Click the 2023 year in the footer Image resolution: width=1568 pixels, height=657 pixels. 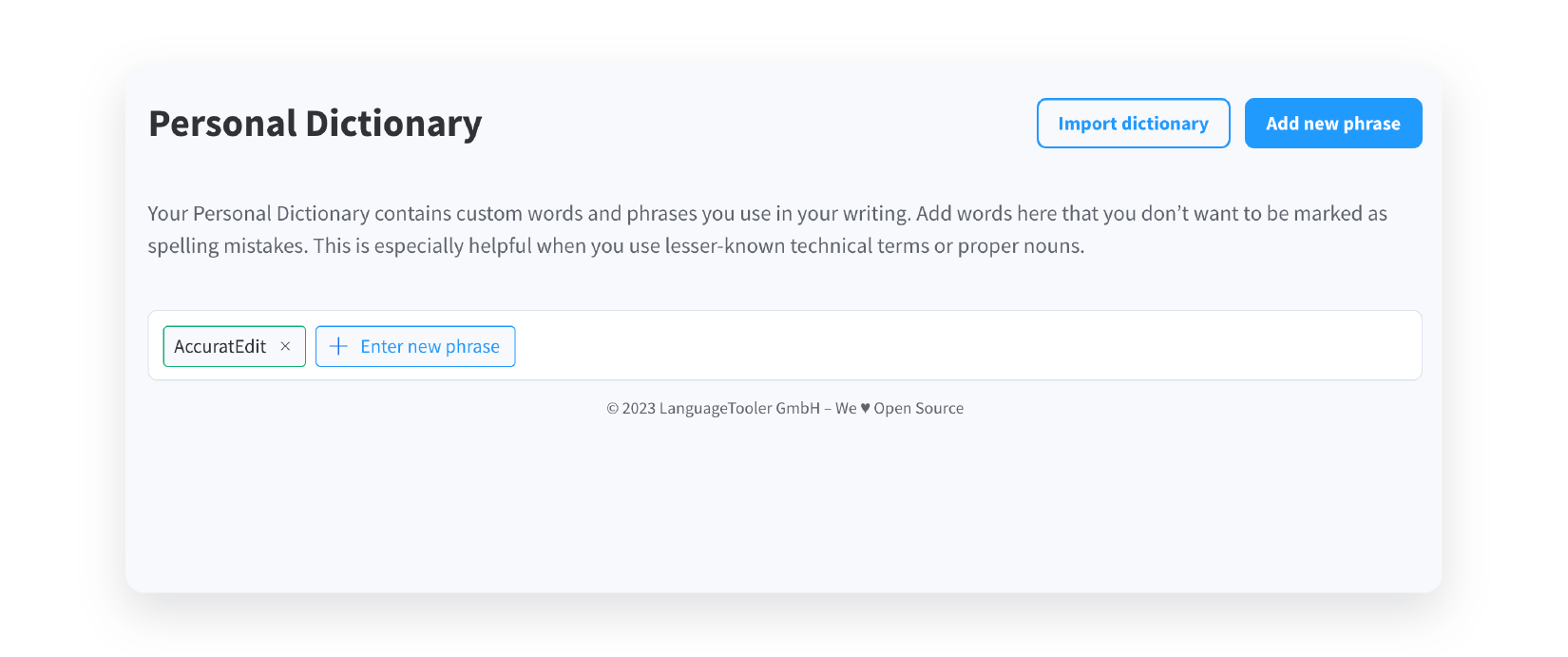639,409
